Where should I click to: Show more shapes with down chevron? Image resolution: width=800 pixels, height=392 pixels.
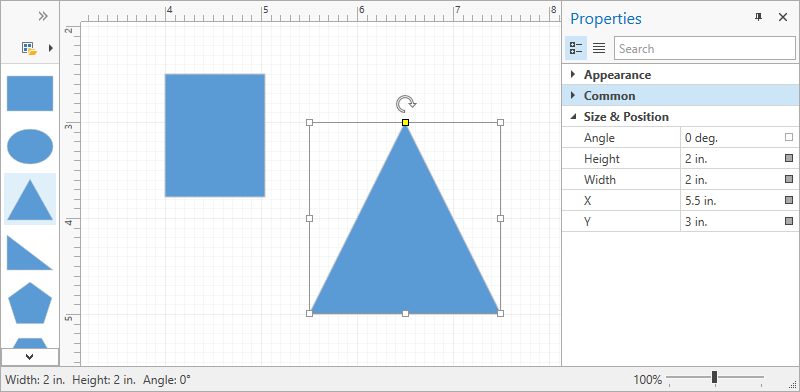tap(30, 357)
